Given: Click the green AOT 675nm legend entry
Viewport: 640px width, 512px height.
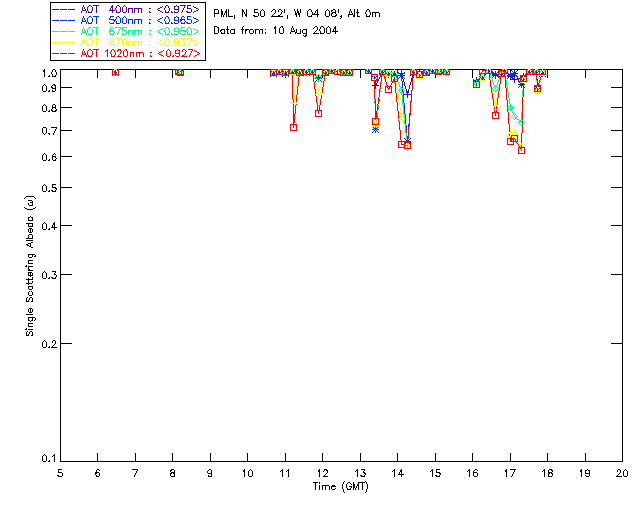Looking at the screenshot, I should [127, 31].
